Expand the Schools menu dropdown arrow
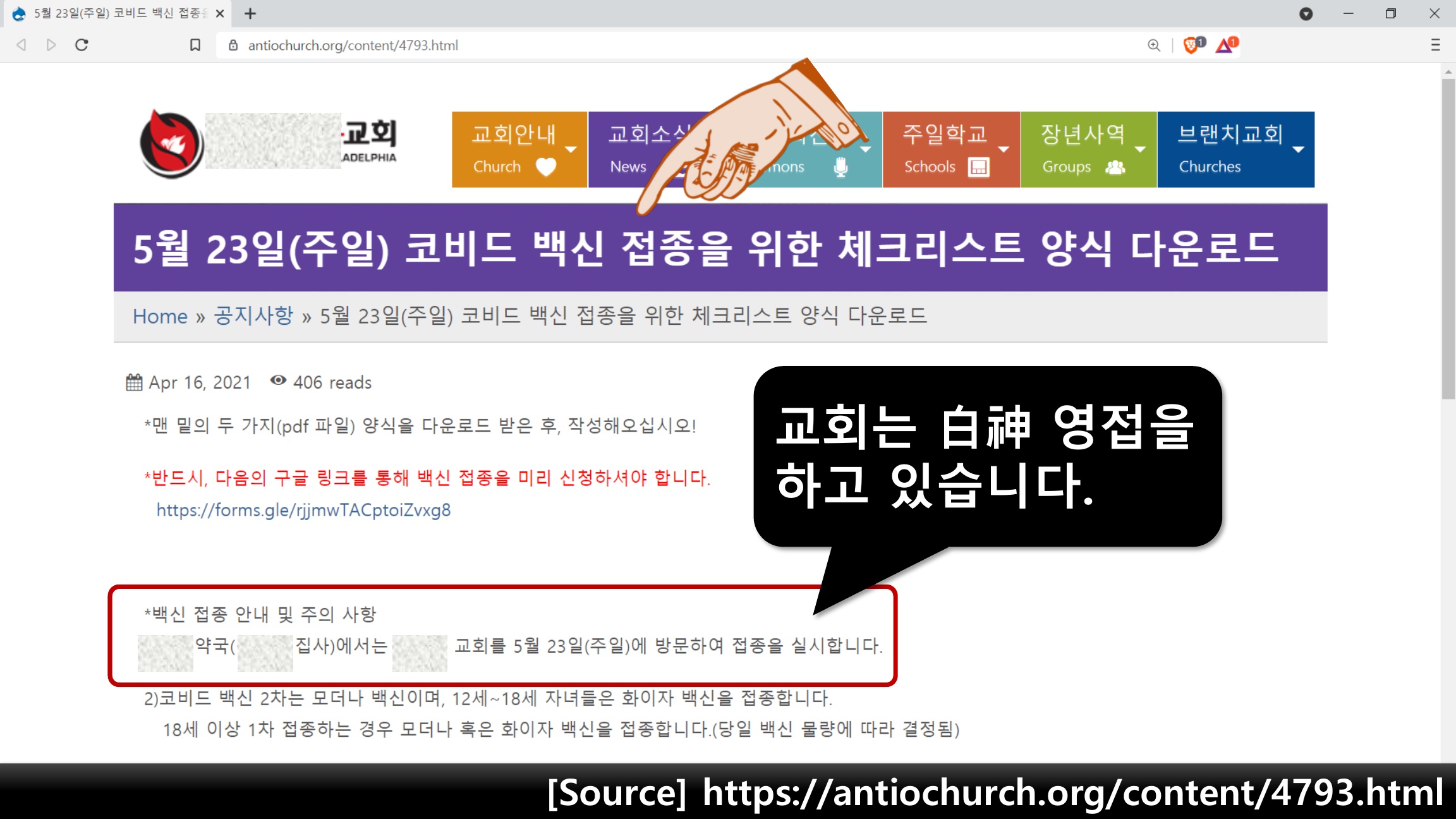The image size is (1456, 819). coord(1004,150)
